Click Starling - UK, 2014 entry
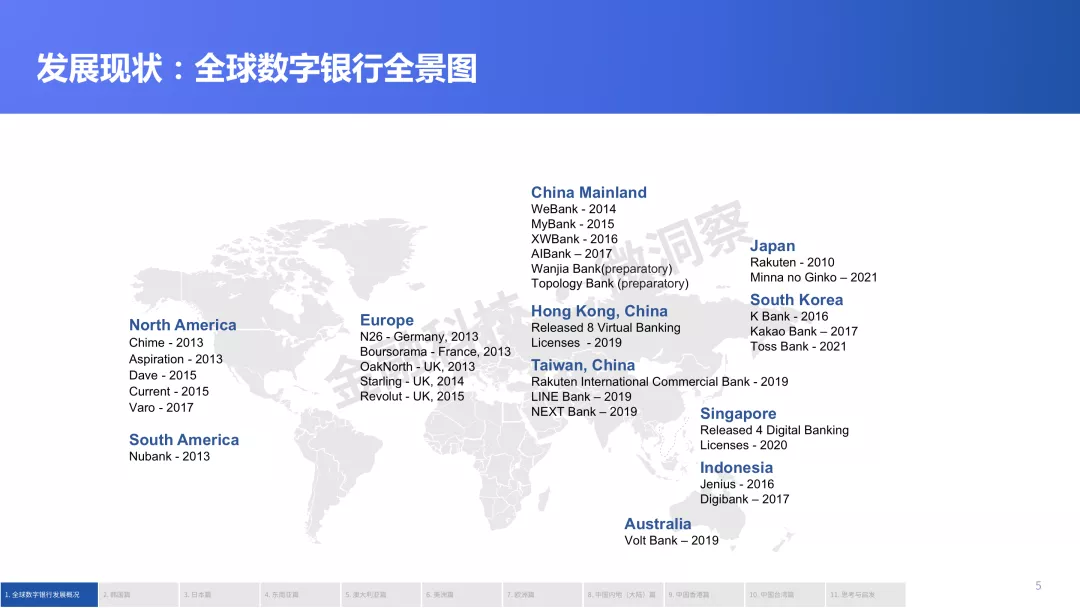The height and width of the screenshot is (608, 1080). point(412,381)
